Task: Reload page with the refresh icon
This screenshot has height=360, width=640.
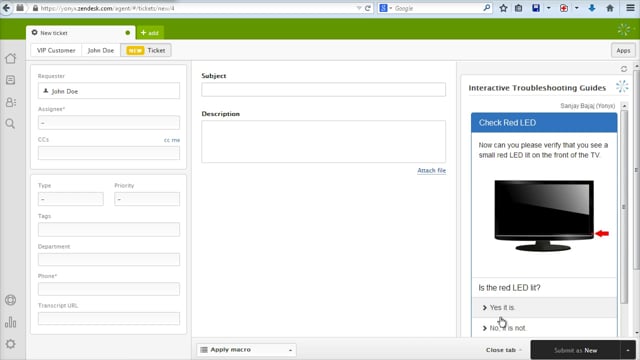Action: [367, 8]
